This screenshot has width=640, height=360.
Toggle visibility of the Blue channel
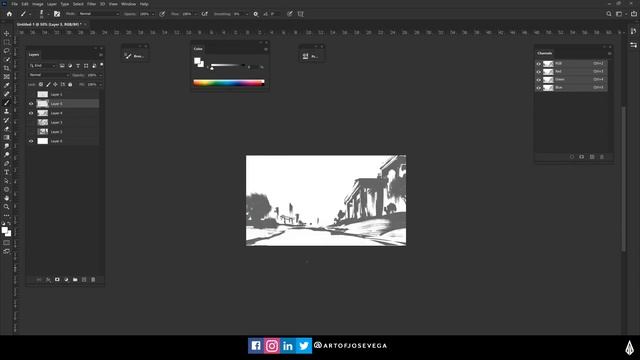(538, 88)
